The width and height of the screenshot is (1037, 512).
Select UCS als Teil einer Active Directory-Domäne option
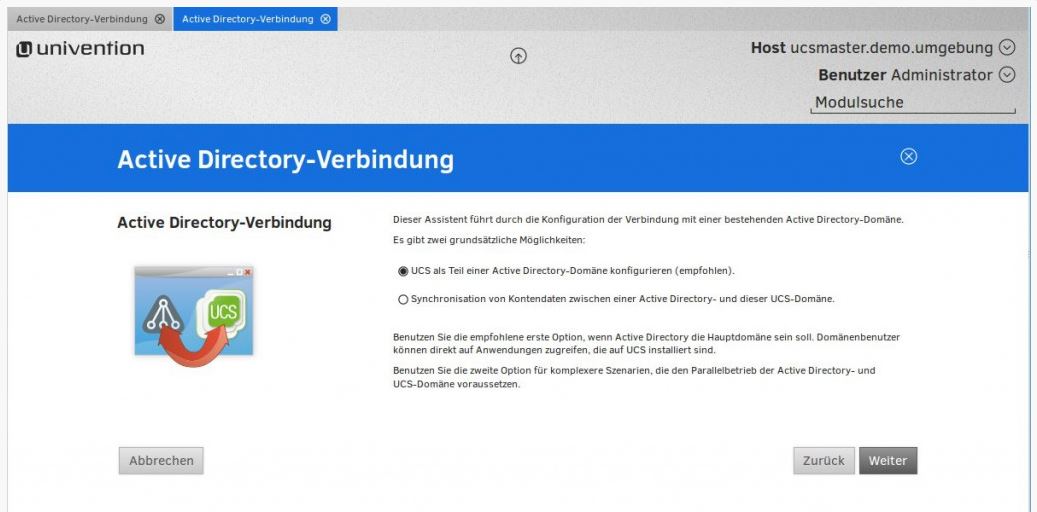tap(403, 271)
